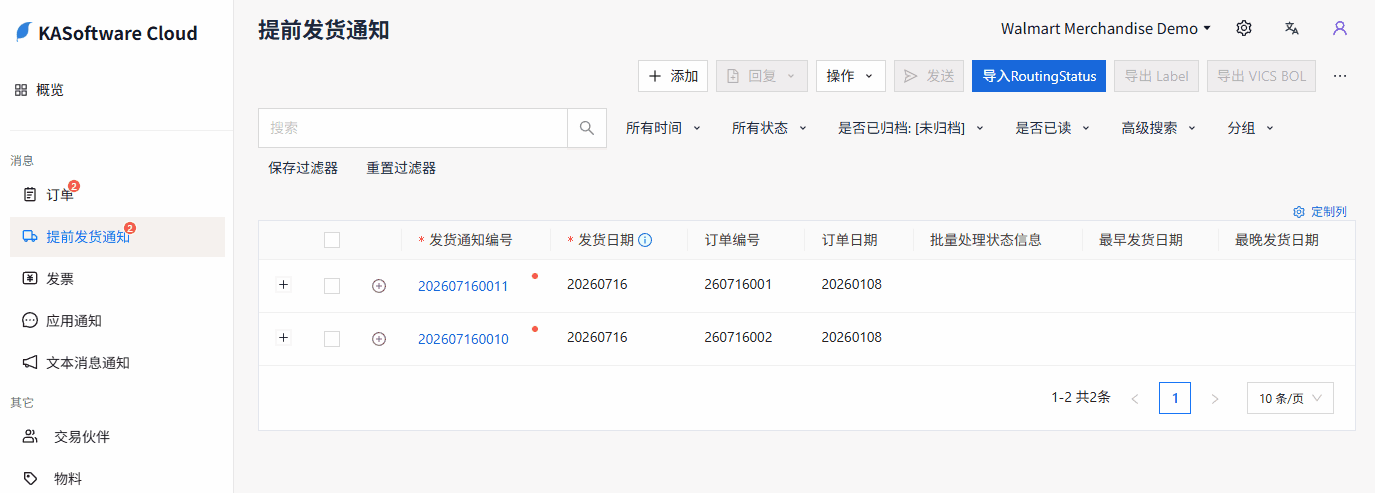Open the more options ellipsis
This screenshot has width=1375, height=493.
[x=1340, y=76]
